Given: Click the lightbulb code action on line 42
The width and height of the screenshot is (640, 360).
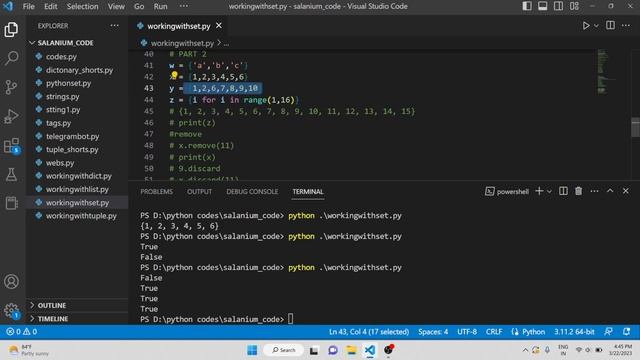Looking at the screenshot, I should click(174, 75).
